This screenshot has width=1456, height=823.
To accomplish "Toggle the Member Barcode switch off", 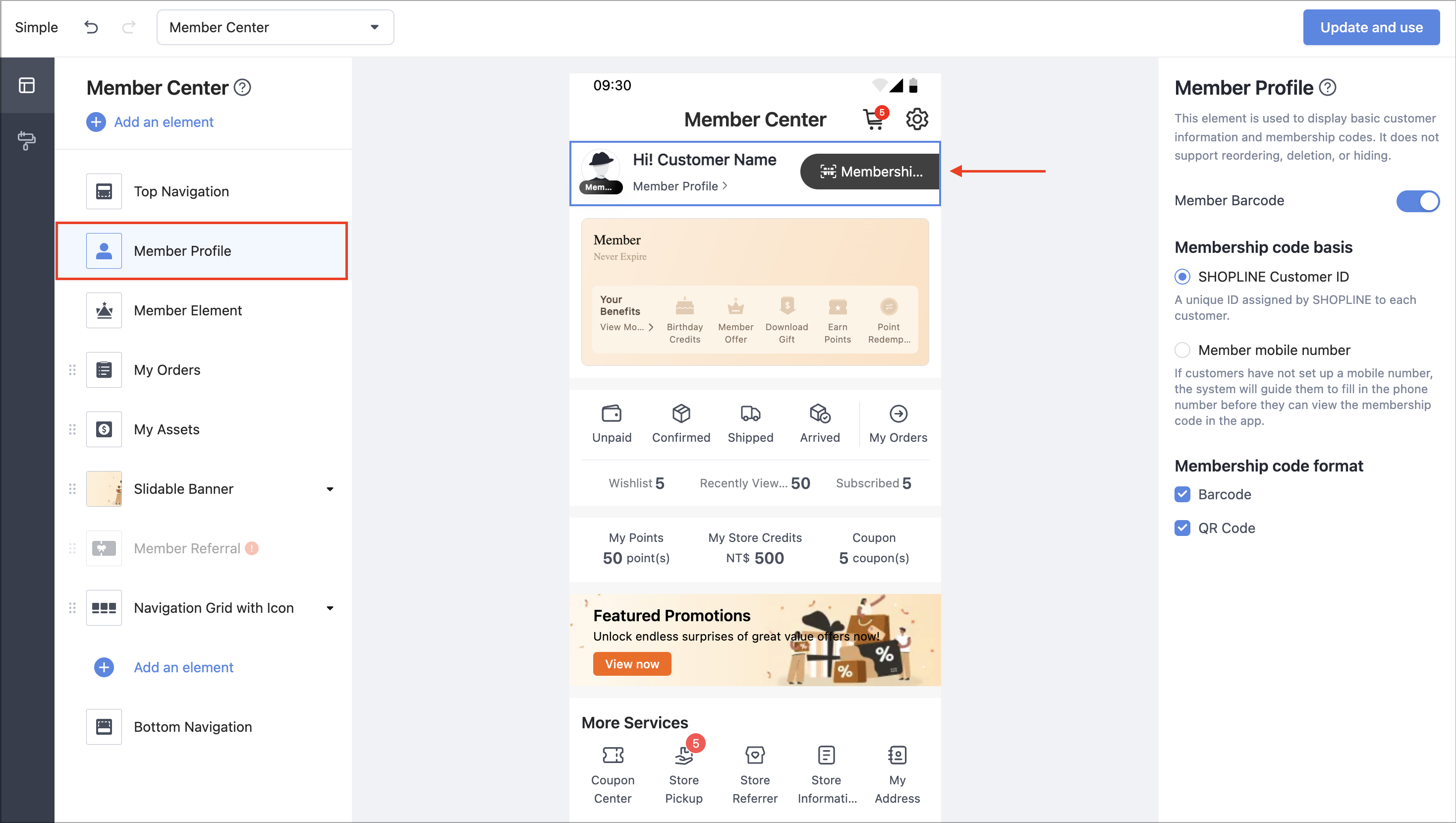I will (1417, 201).
